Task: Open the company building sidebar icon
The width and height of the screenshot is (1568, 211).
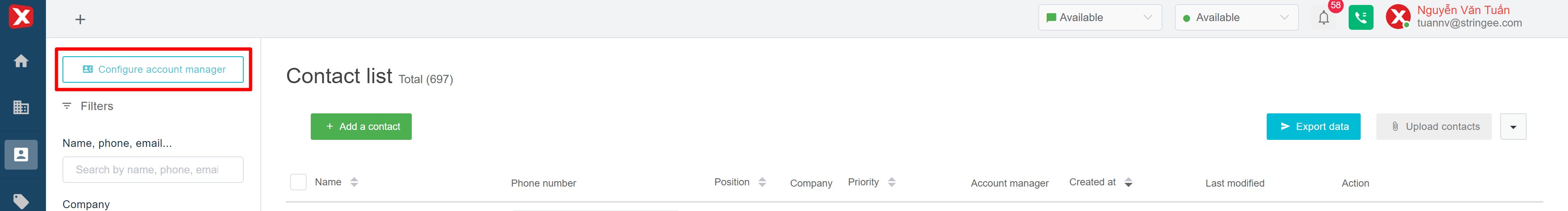Action: point(21,108)
